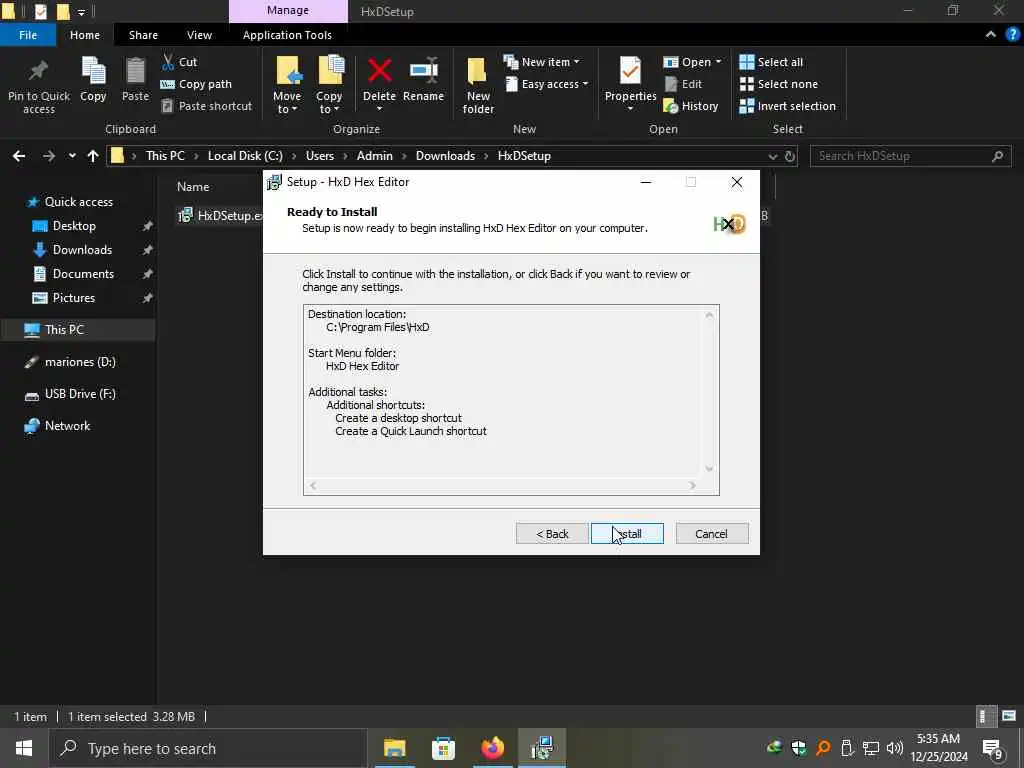Open the New item dropdown
The height and width of the screenshot is (768, 1024).
pyautogui.click(x=542, y=62)
